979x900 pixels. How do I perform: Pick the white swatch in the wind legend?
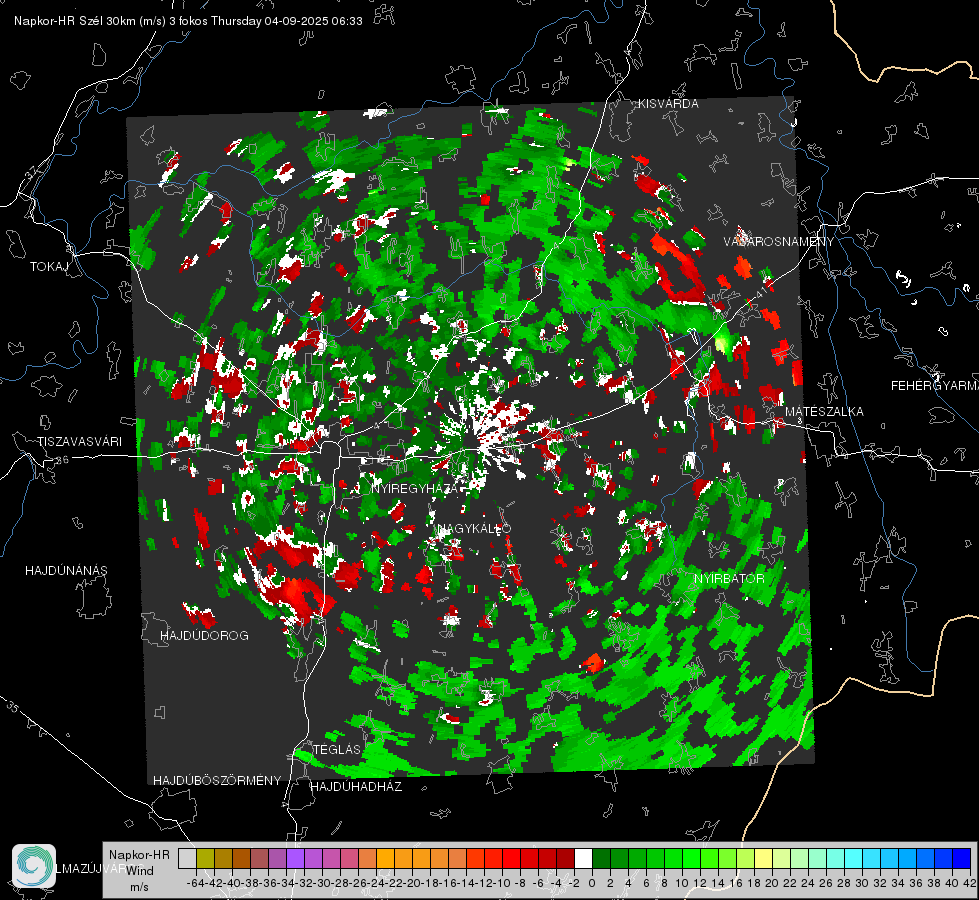click(x=583, y=858)
